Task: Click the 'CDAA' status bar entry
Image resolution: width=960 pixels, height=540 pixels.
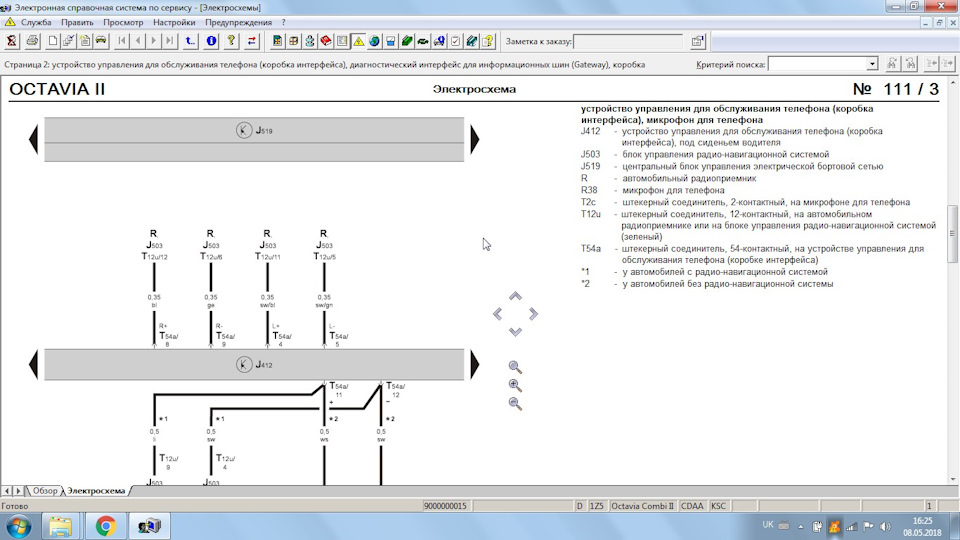Action: click(692, 506)
